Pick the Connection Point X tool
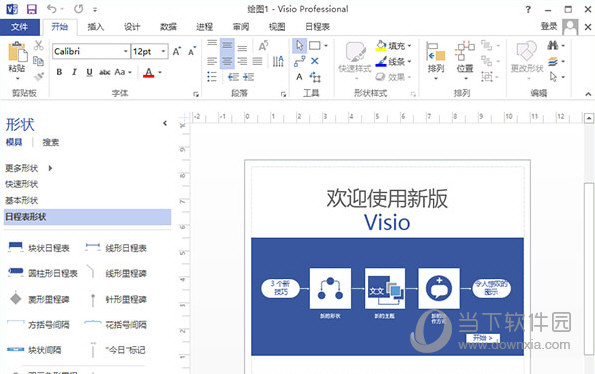 pyautogui.click(x=315, y=61)
